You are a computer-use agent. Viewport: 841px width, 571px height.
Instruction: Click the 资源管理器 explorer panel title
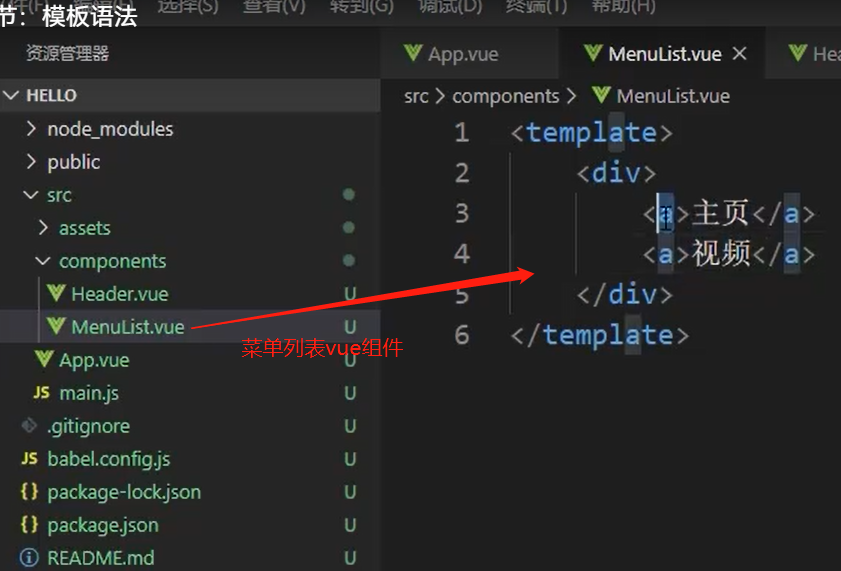[x=68, y=54]
